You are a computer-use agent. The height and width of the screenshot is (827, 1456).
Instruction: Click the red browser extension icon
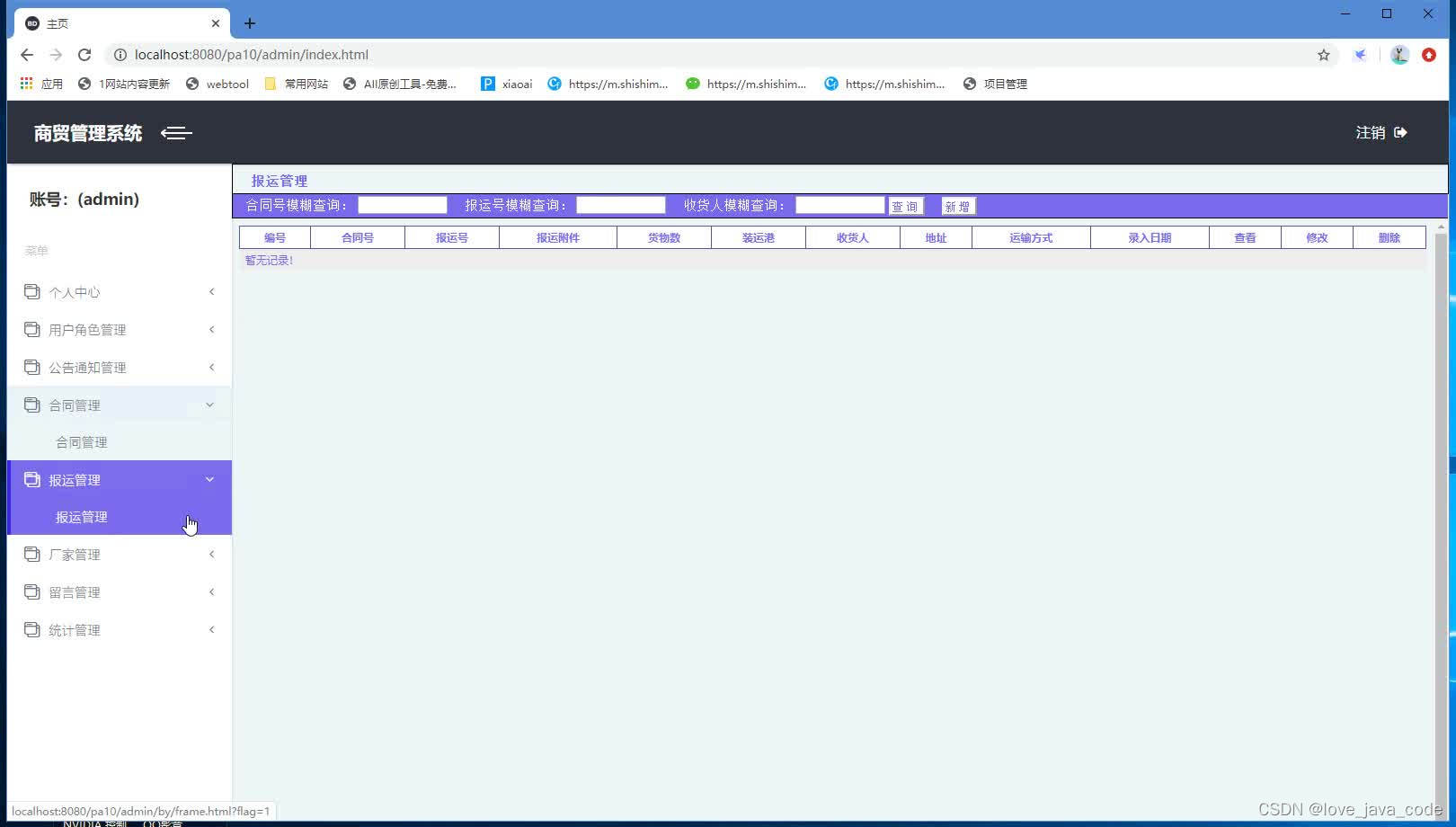pyautogui.click(x=1429, y=55)
